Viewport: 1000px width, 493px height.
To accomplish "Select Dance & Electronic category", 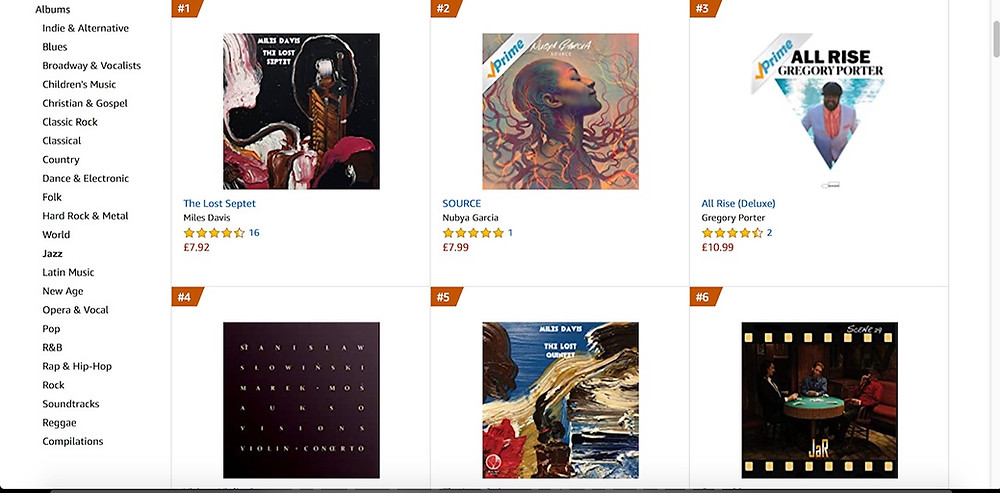I will click(85, 179).
